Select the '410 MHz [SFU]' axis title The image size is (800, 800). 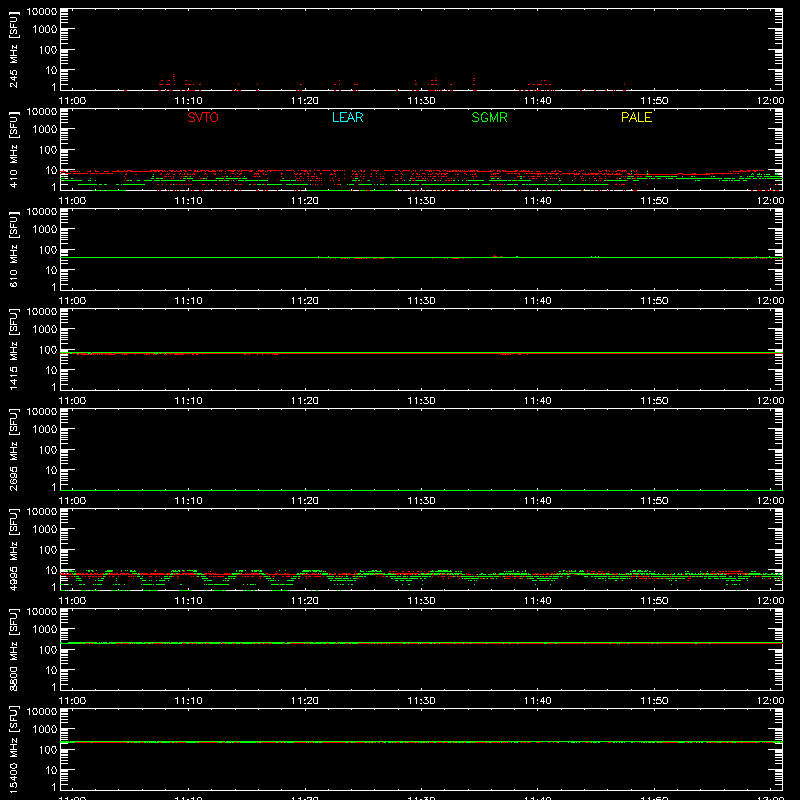click(x=13, y=149)
